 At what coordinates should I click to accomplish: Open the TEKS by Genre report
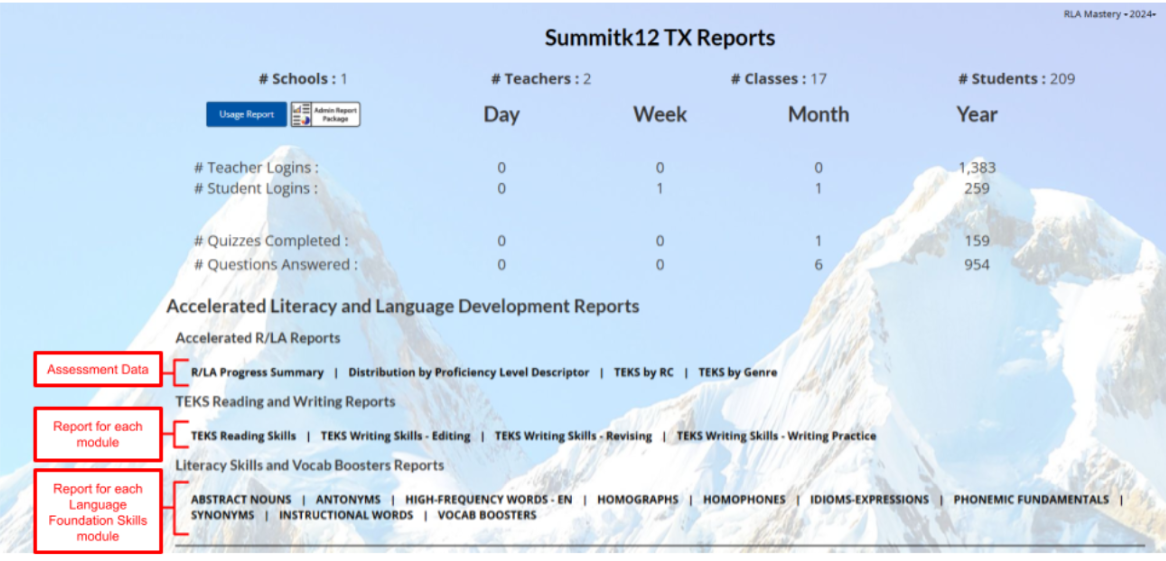pyautogui.click(x=738, y=373)
